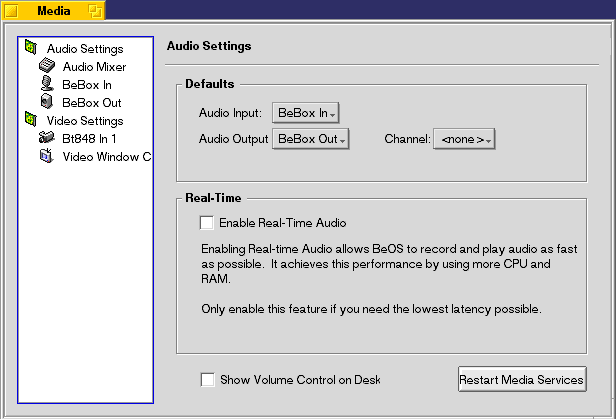616x419 pixels.
Task: Click the zoom box on Media title tab
Action: tap(95, 11)
